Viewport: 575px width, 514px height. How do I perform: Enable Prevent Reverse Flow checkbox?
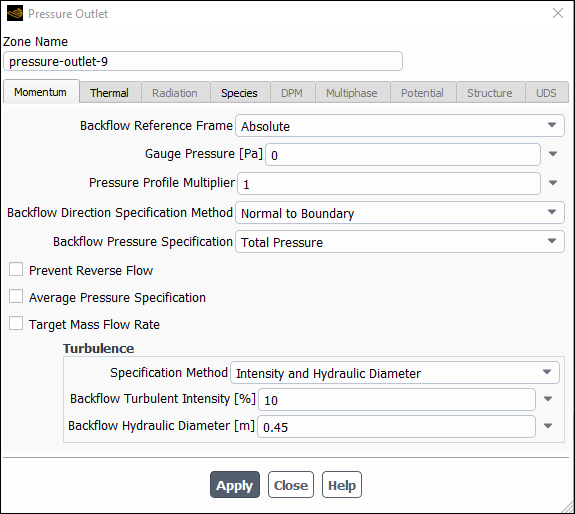pos(16,269)
